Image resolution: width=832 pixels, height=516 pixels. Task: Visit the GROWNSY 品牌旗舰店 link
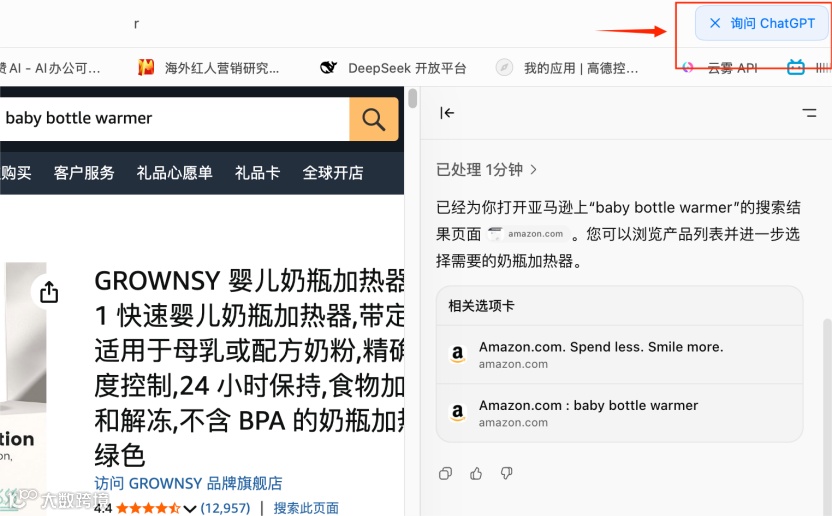(x=188, y=484)
